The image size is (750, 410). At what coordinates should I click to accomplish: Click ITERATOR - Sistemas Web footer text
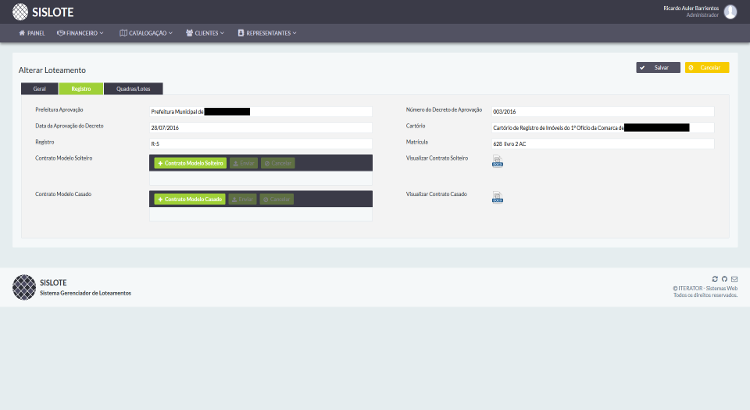[x=708, y=288]
